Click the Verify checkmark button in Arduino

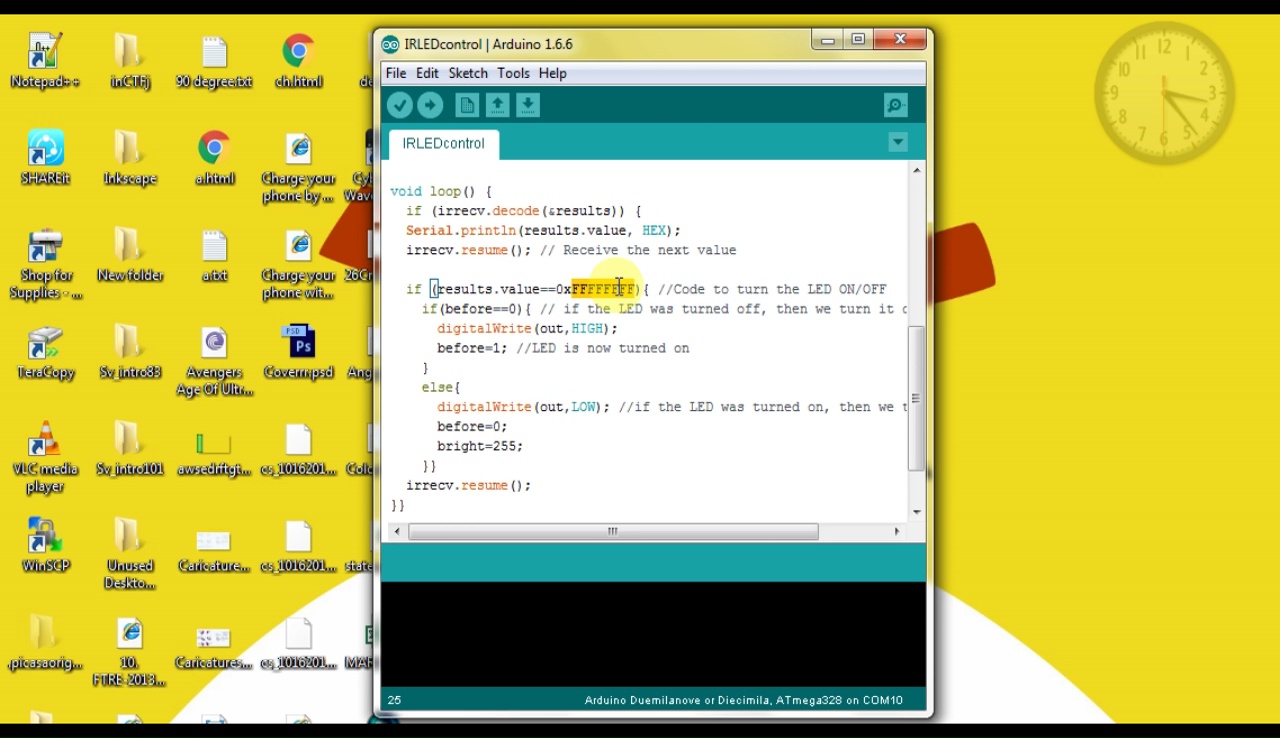[400, 105]
